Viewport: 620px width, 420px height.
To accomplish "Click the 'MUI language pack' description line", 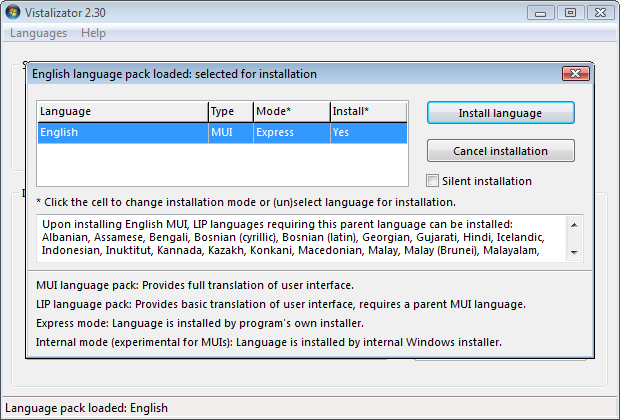I will tap(195, 285).
